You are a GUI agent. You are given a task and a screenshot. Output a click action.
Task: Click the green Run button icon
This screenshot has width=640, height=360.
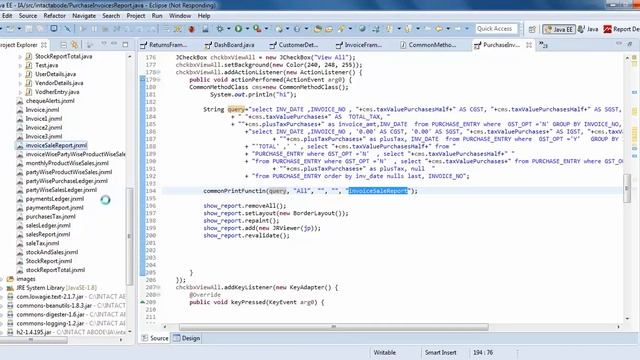238,29
